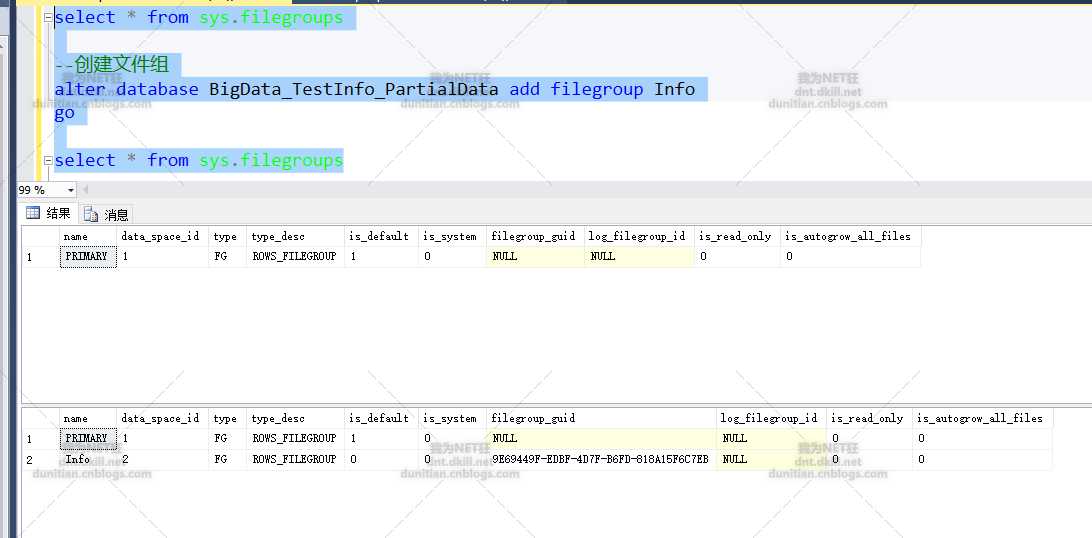1092x538 pixels.
Task: Click 'is_default' header in lower result grid
Action: (381, 418)
